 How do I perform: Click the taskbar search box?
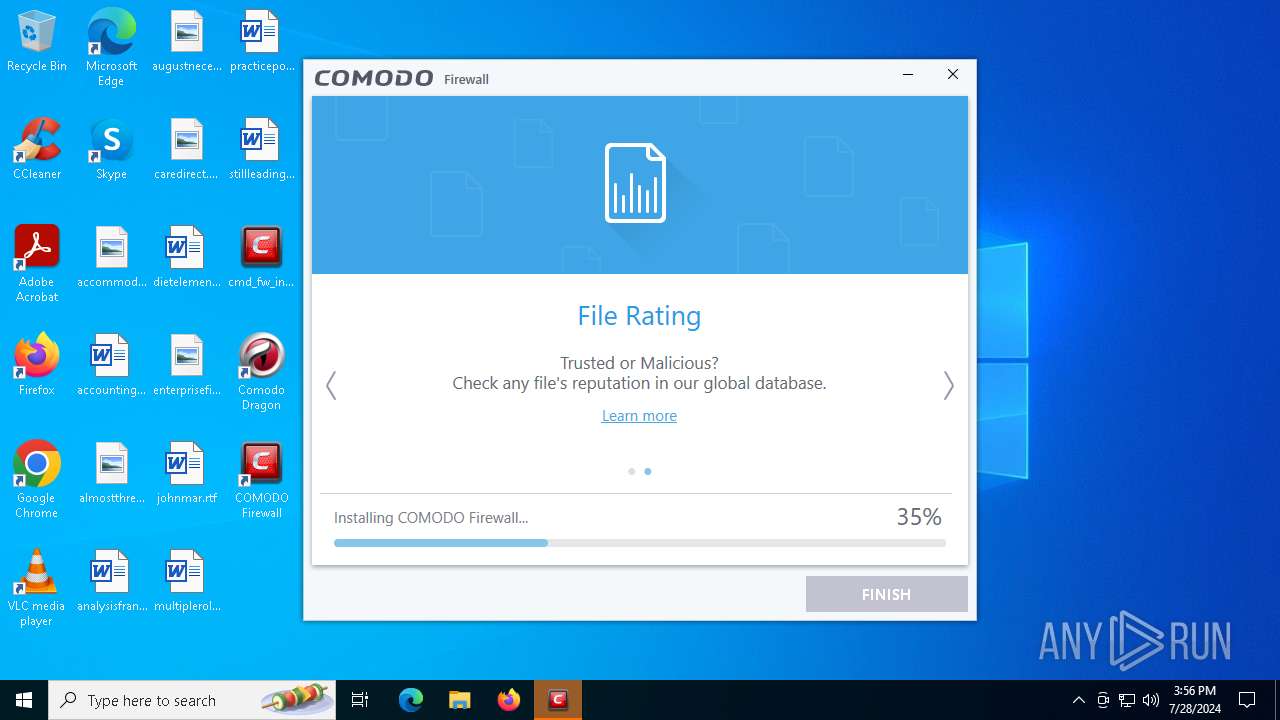(192, 700)
